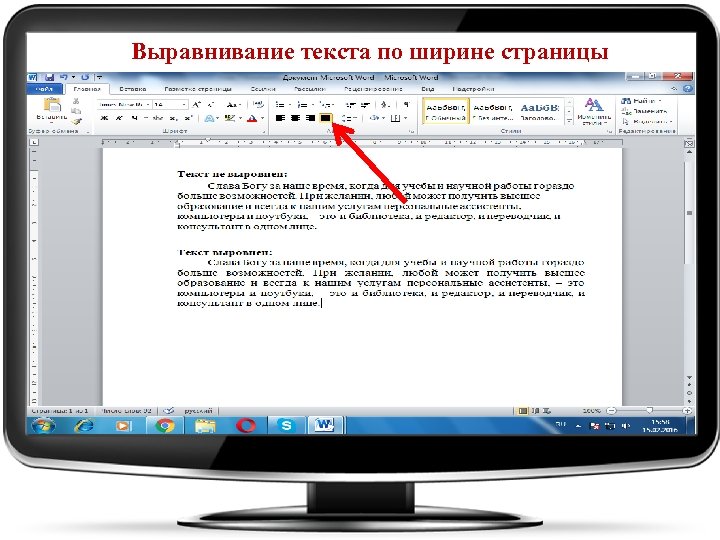Open the Рецензирование tab
The width and height of the screenshot is (720, 540).
pyautogui.click(x=373, y=89)
